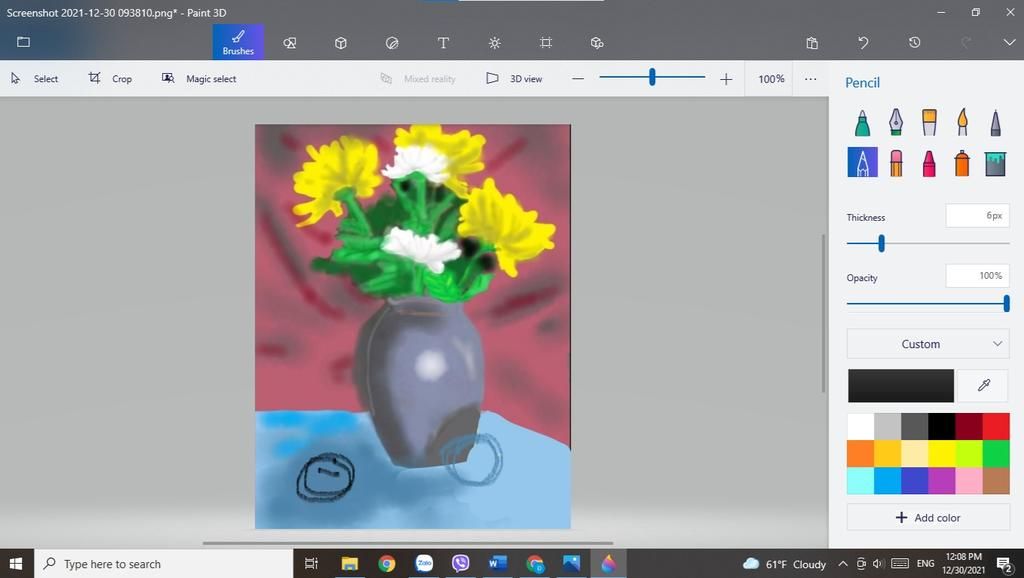Open the 3D library tab
This screenshot has width=1024, height=578.
pos(596,42)
